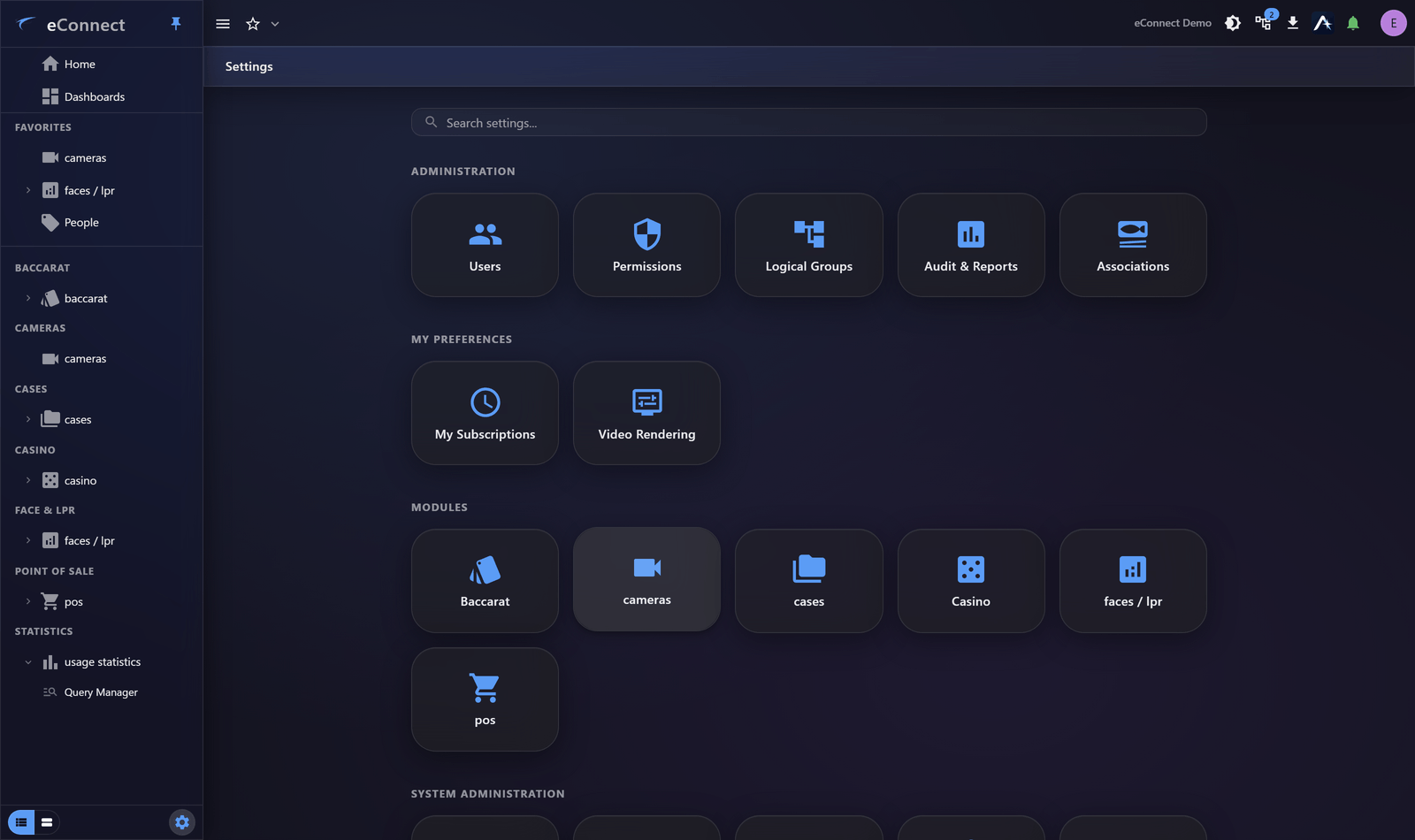Viewport: 1415px width, 840px height.
Task: Click the settings gear at the sidebar bottom
Action: [182, 822]
